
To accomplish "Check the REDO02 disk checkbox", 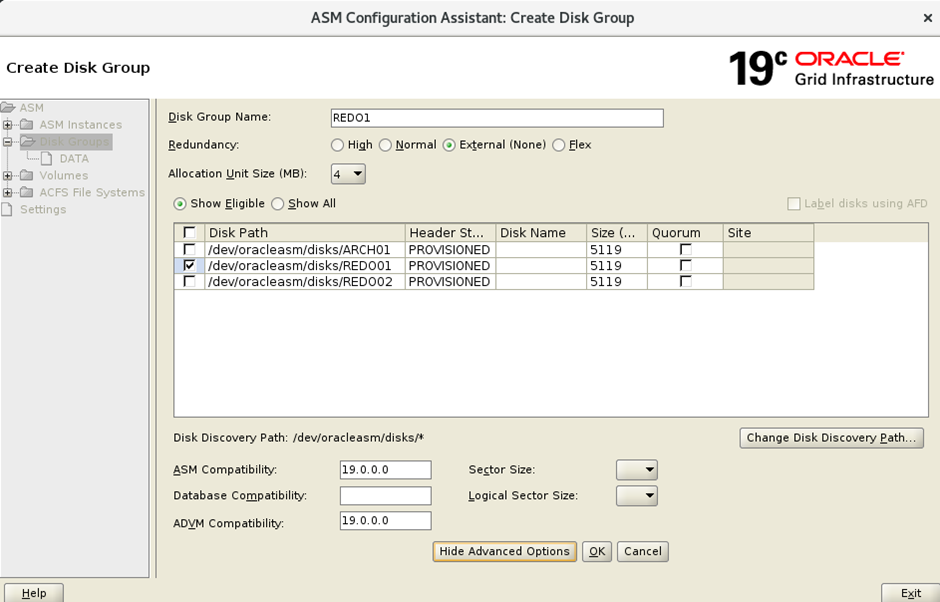I will pos(189,281).
